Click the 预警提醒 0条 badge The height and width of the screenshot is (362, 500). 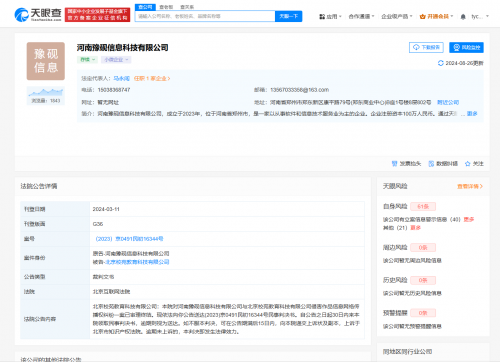(423, 313)
